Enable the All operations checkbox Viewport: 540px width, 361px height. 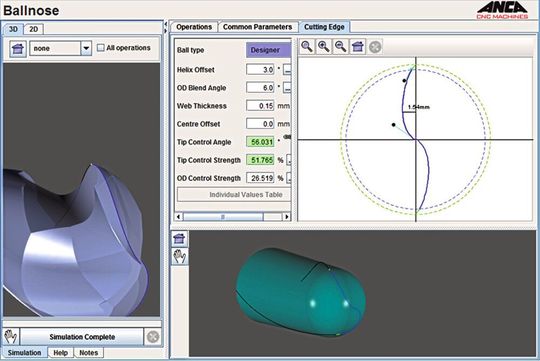tap(101, 48)
